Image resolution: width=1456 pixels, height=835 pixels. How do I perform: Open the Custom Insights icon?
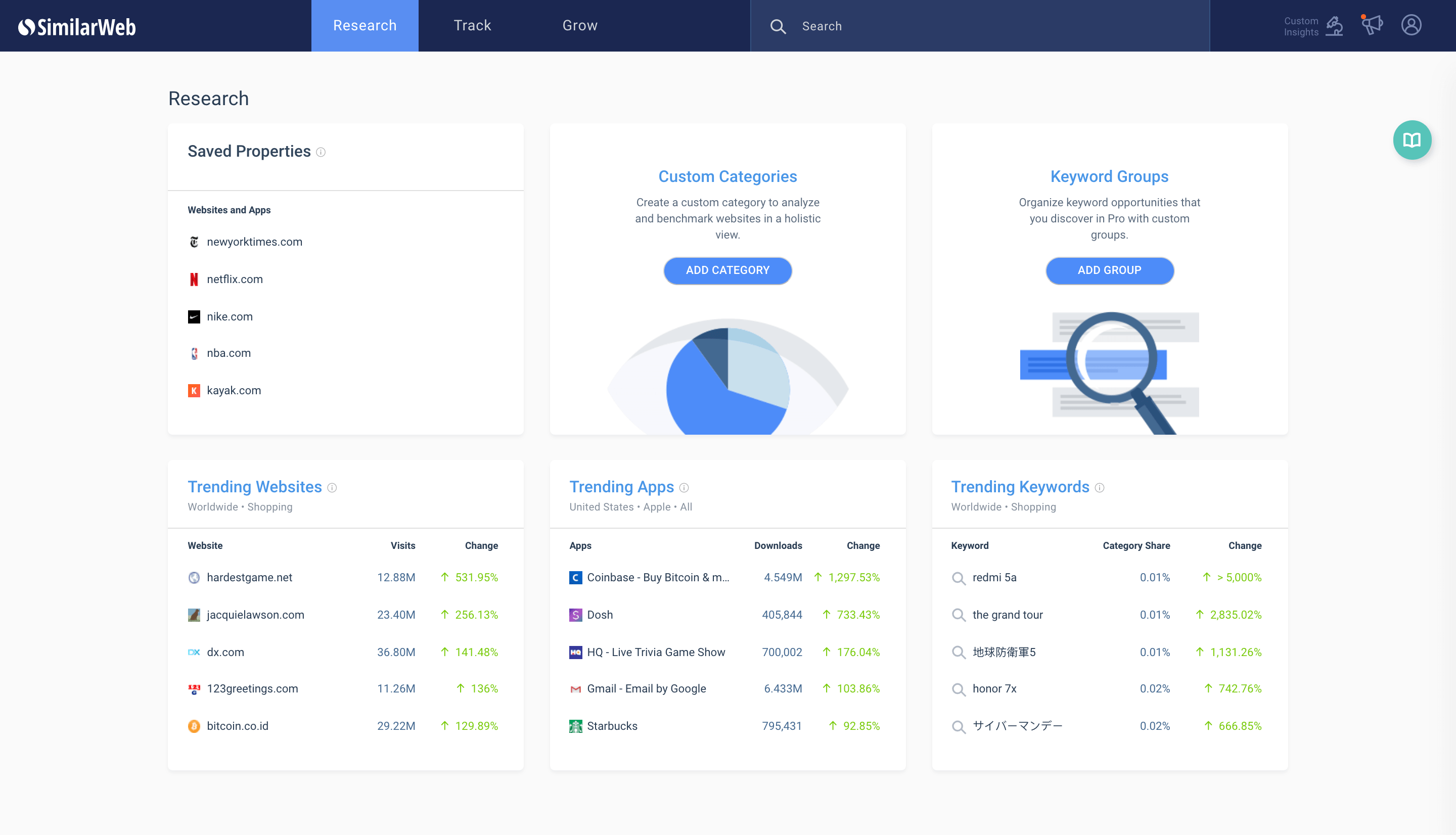click(1334, 26)
